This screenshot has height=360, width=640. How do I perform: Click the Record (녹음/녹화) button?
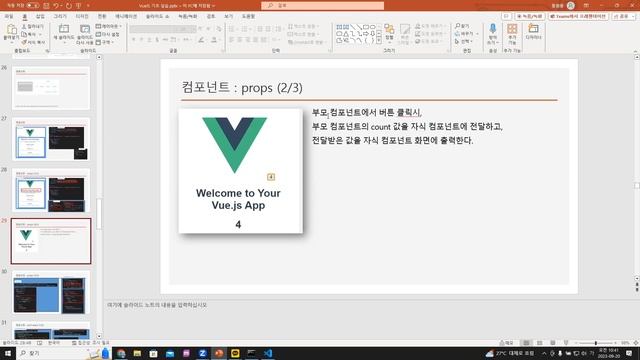(x=530, y=16)
